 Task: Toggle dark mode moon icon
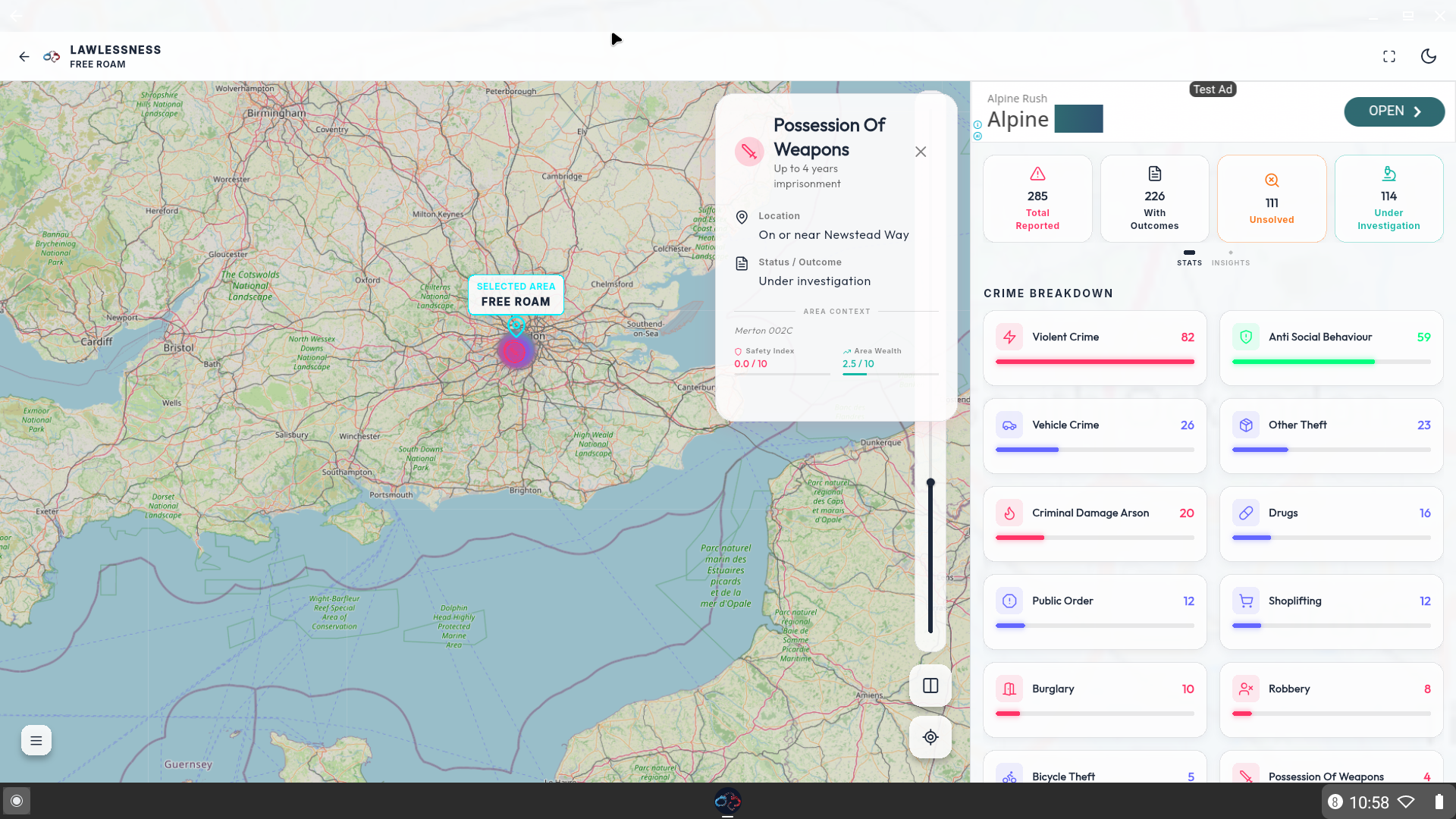click(x=1429, y=57)
